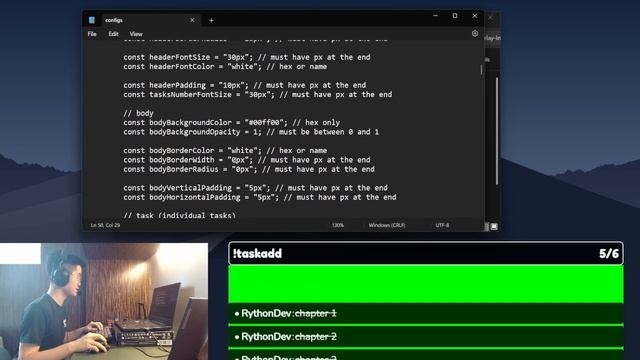Click the icon in the bottom-right of the window behind Notepad

(494, 226)
